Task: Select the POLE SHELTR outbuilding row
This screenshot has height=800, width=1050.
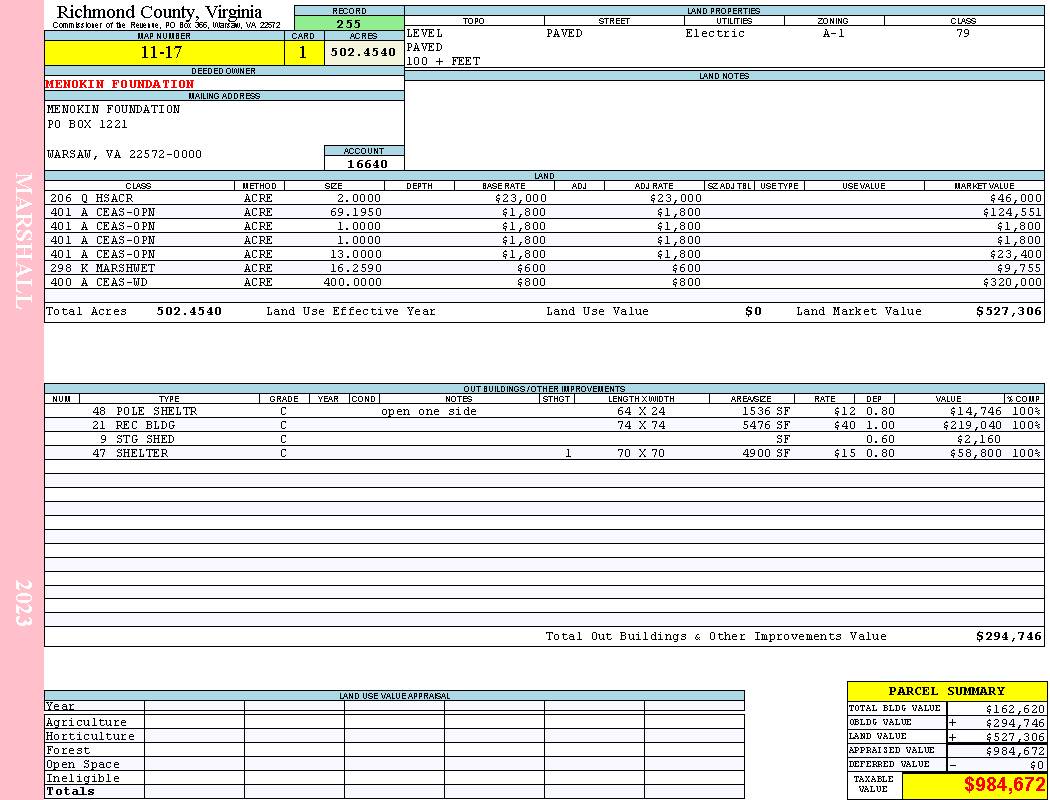Action: click(544, 412)
